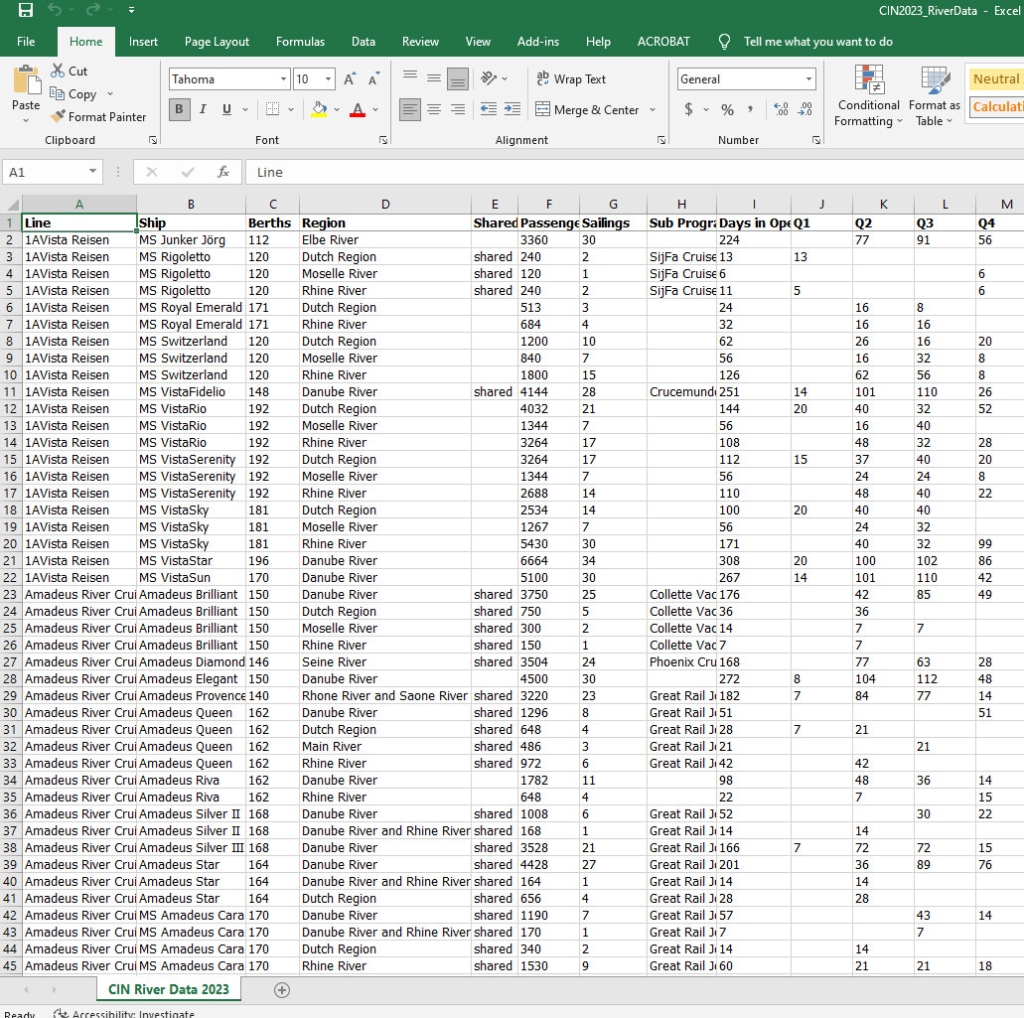Open Conditional Formatting menu

(869, 95)
